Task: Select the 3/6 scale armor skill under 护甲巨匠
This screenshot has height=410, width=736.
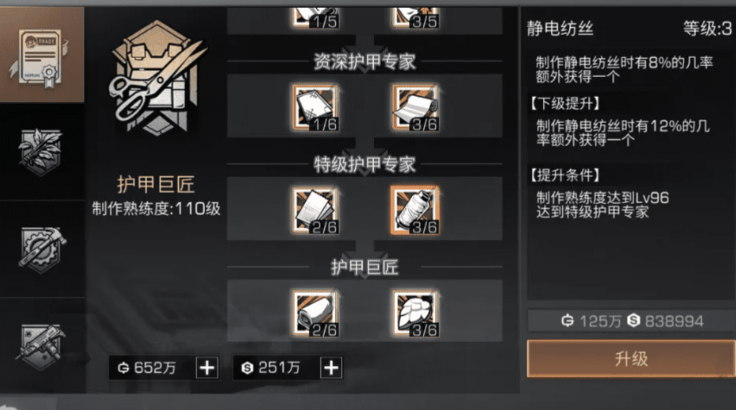Action: coord(415,313)
